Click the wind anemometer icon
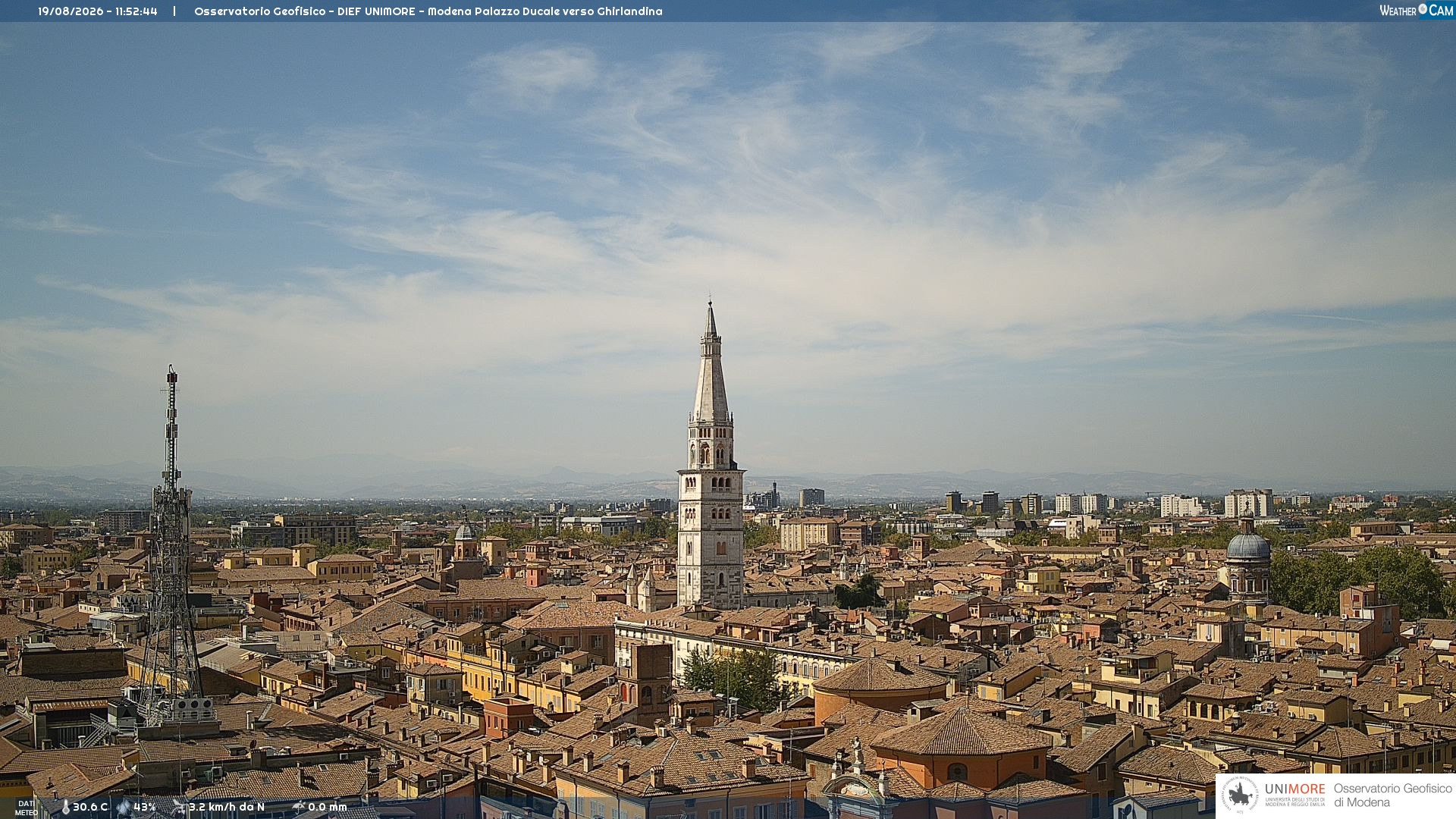Screen dimensions: 1456x819 click(x=179, y=807)
